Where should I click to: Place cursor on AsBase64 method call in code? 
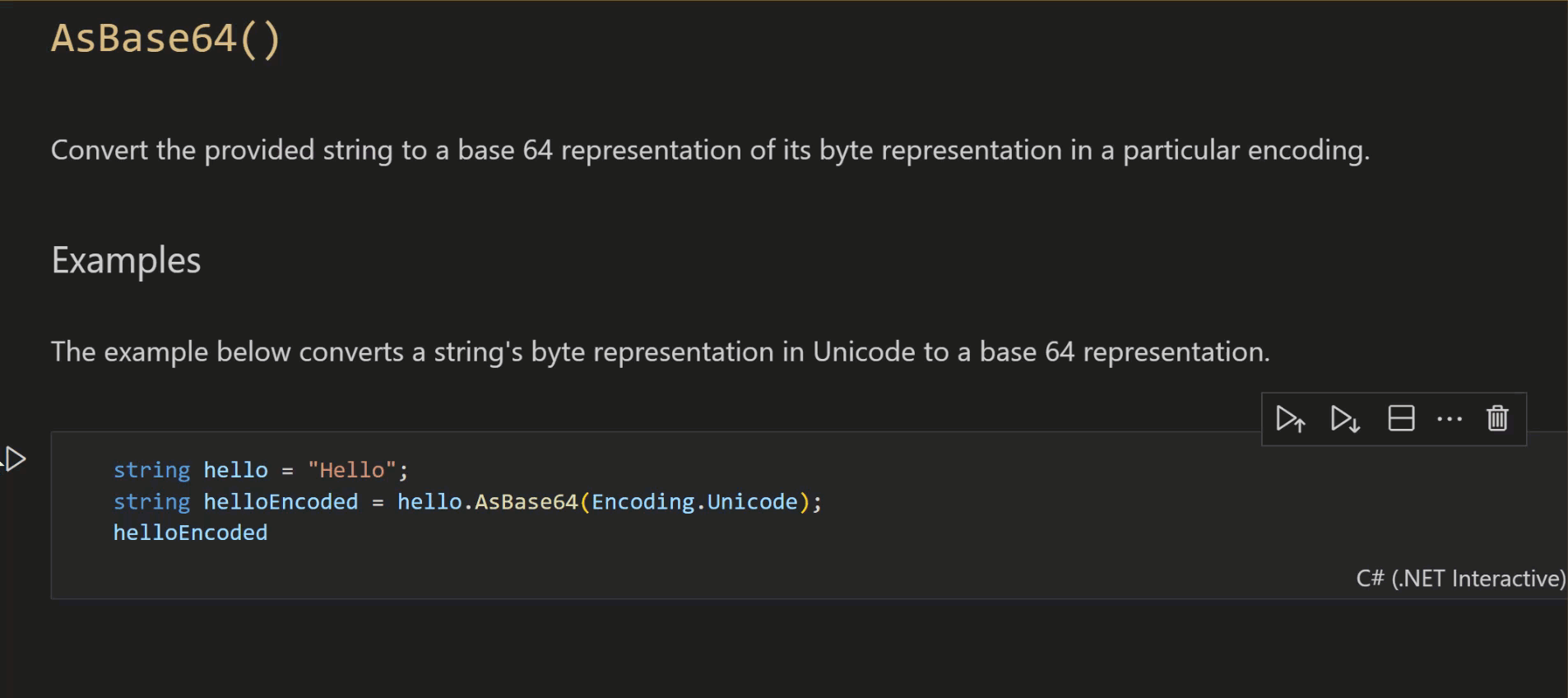pos(527,502)
